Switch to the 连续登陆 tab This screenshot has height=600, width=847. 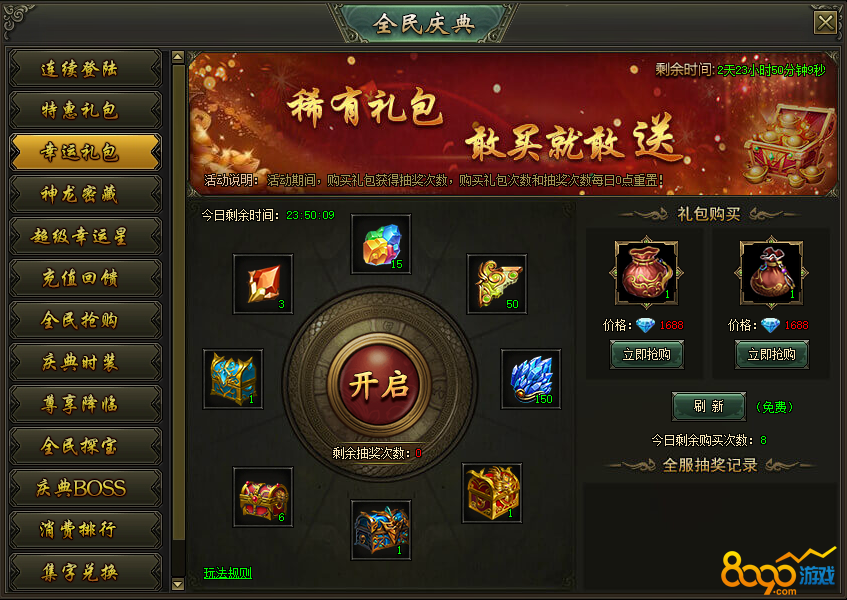pos(85,69)
